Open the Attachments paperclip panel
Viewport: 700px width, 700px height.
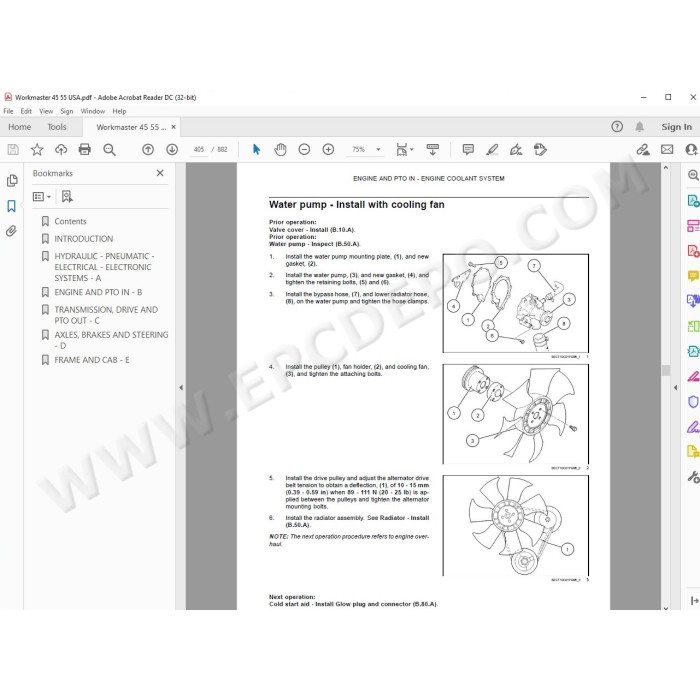12,231
